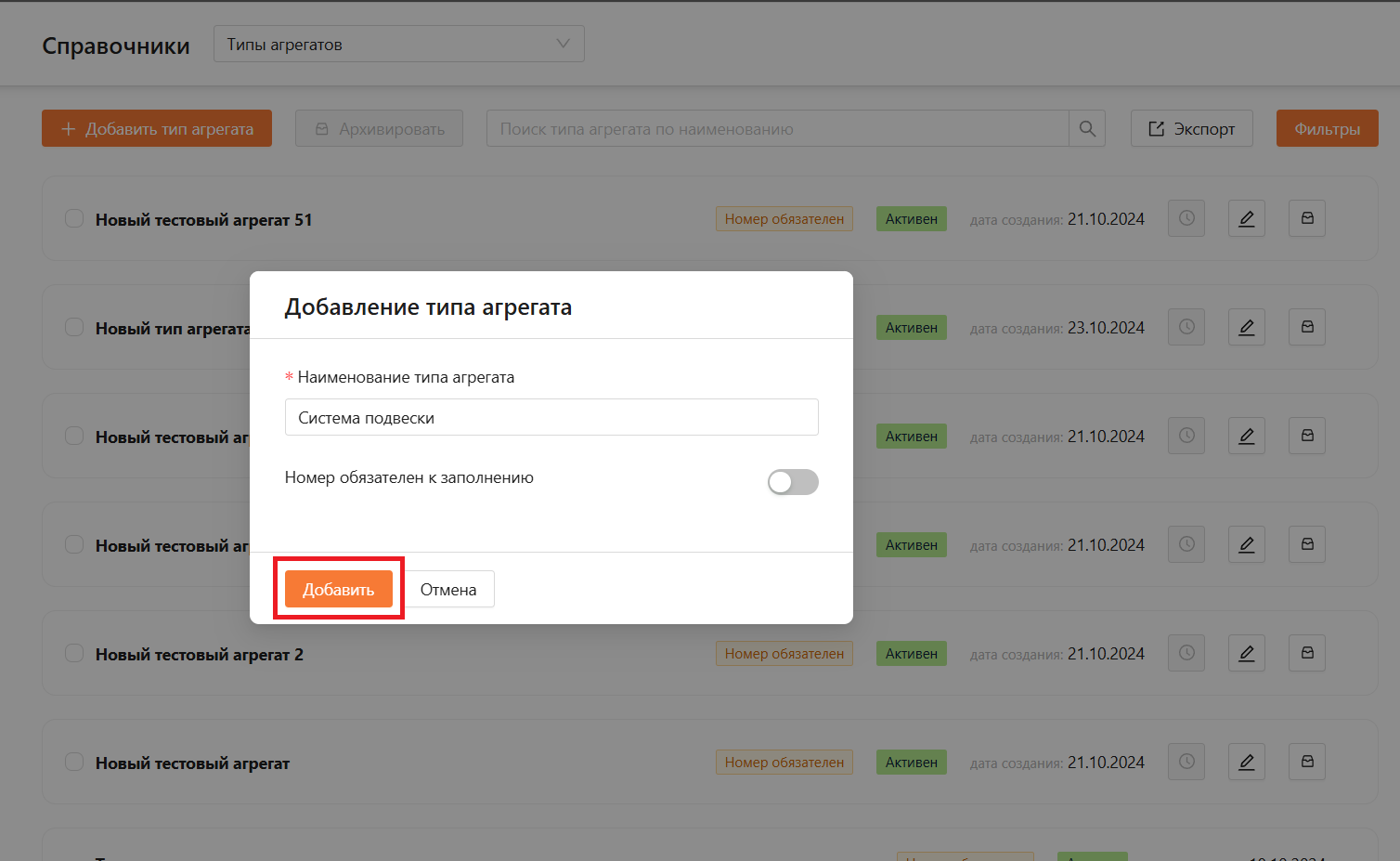Click the search magnifier icon
Screen dimensions: 1400x861
[x=1087, y=129]
